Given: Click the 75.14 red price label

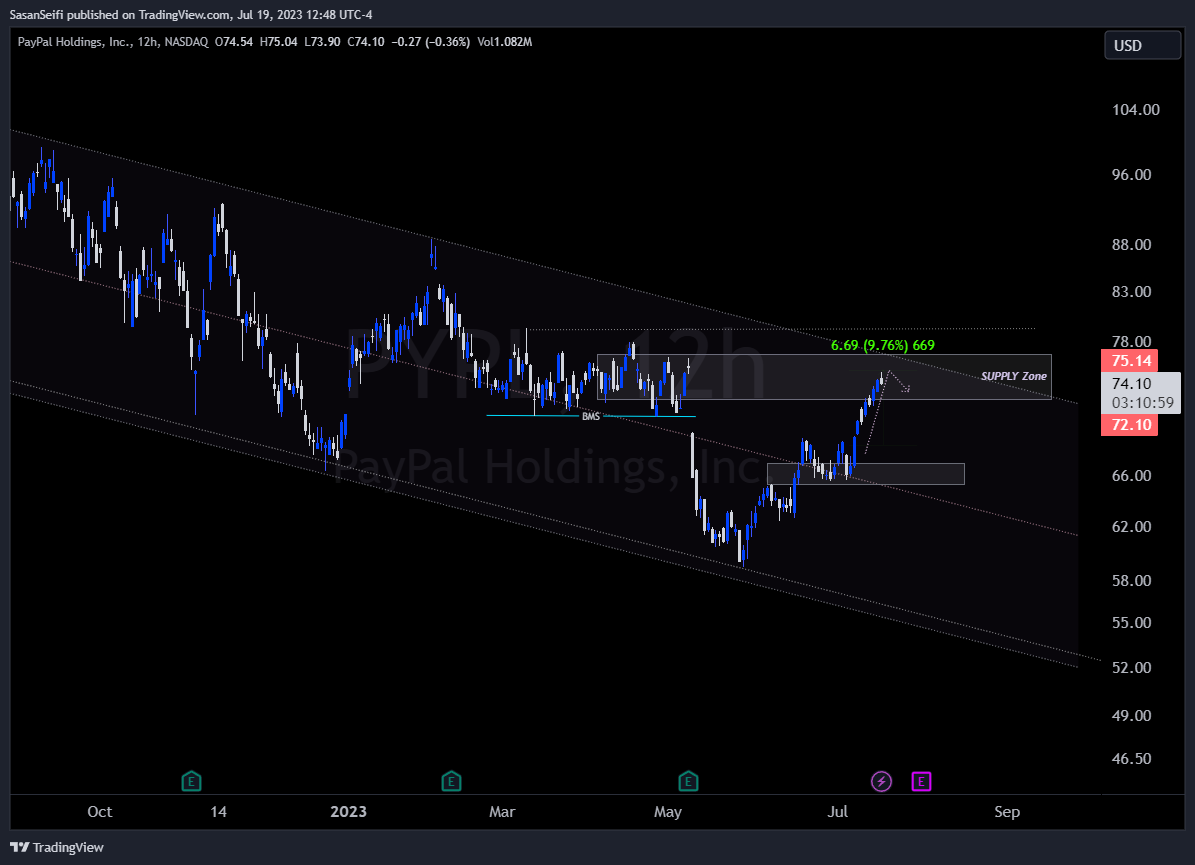Looking at the screenshot, I should click(x=1130, y=360).
